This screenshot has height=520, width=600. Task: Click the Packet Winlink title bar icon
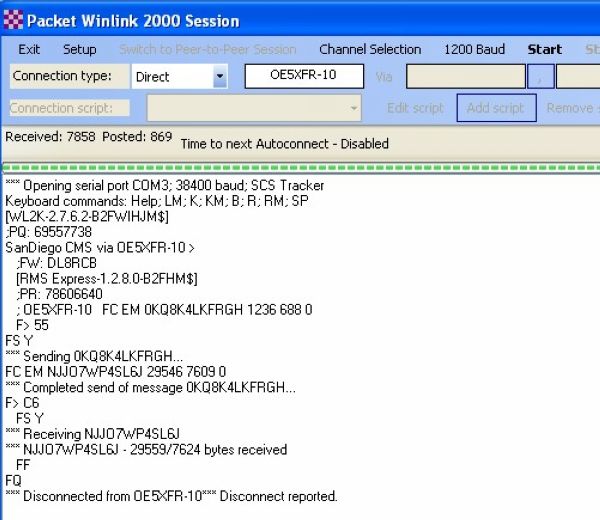click(13, 20)
